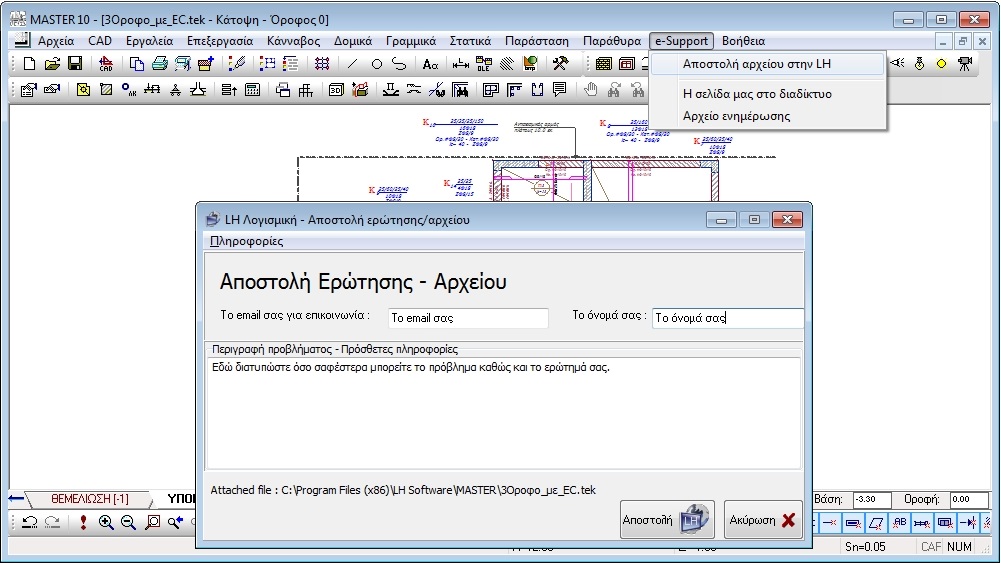Viewport: 1001px width, 563px height.
Task: Click the text tool icon
Action: click(x=430, y=64)
